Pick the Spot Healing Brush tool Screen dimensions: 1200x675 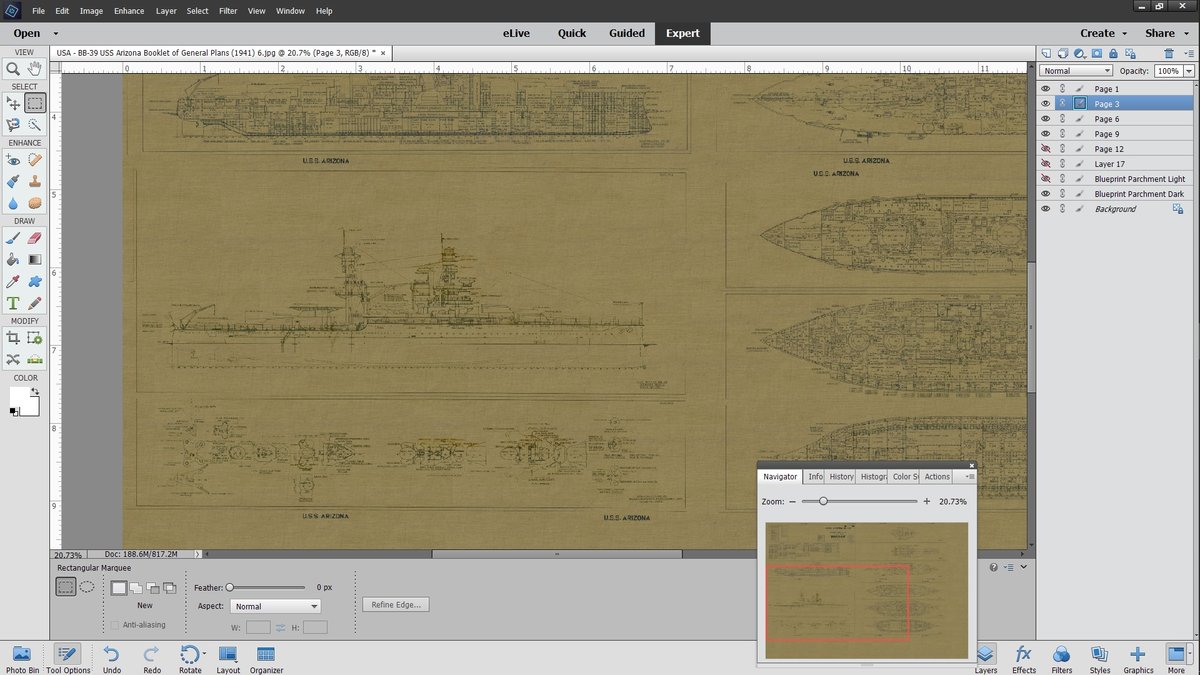coord(33,160)
